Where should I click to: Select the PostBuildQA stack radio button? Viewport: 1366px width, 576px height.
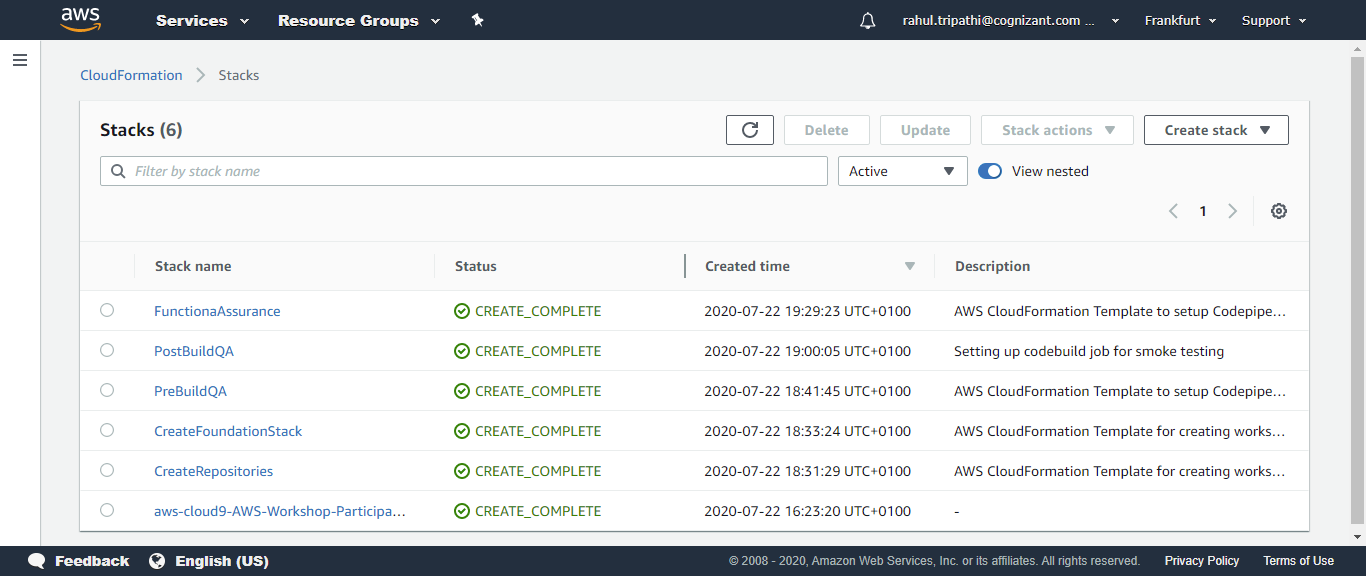coord(107,350)
